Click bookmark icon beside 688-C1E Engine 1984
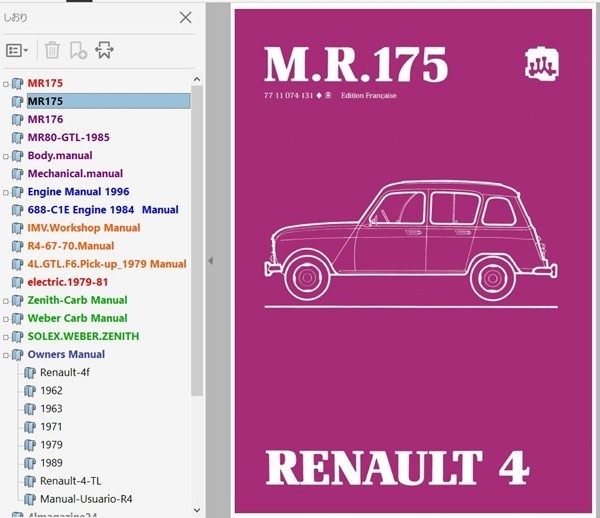The image size is (600, 518). tap(18, 210)
